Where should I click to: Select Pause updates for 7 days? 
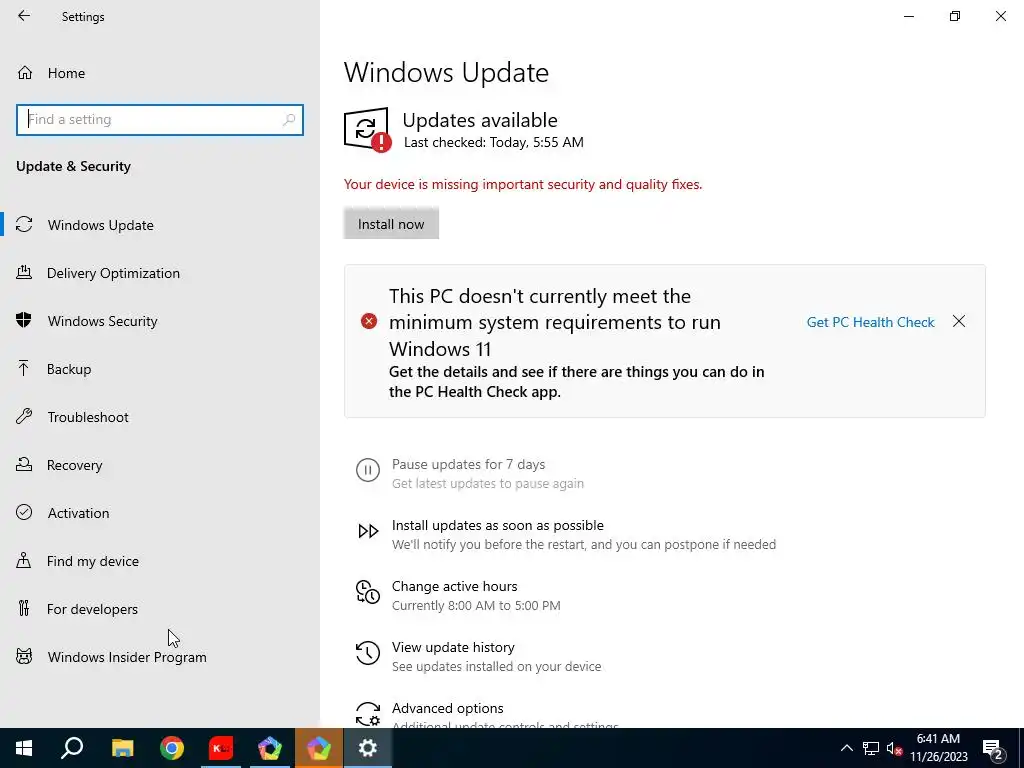point(468,464)
